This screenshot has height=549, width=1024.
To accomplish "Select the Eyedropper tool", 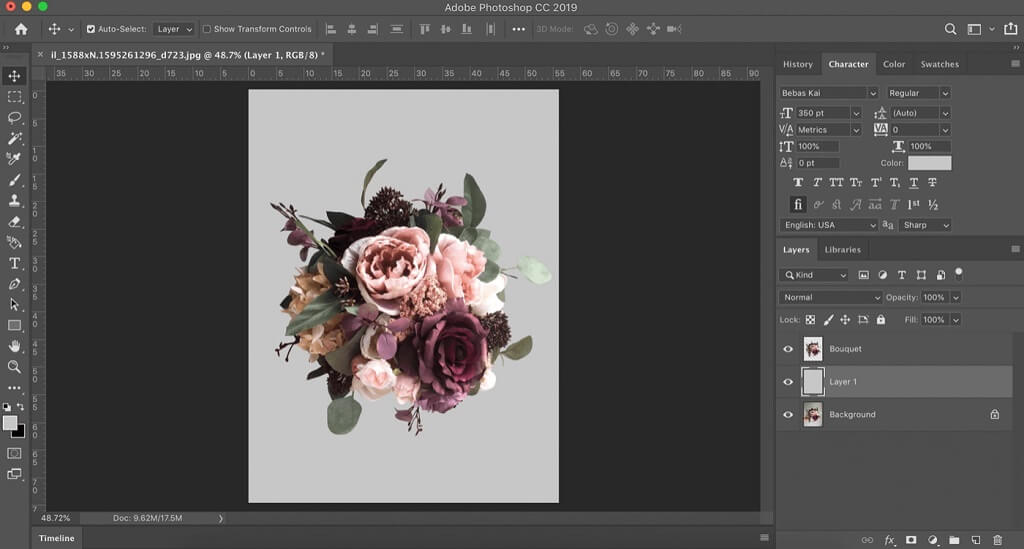I will [14, 159].
